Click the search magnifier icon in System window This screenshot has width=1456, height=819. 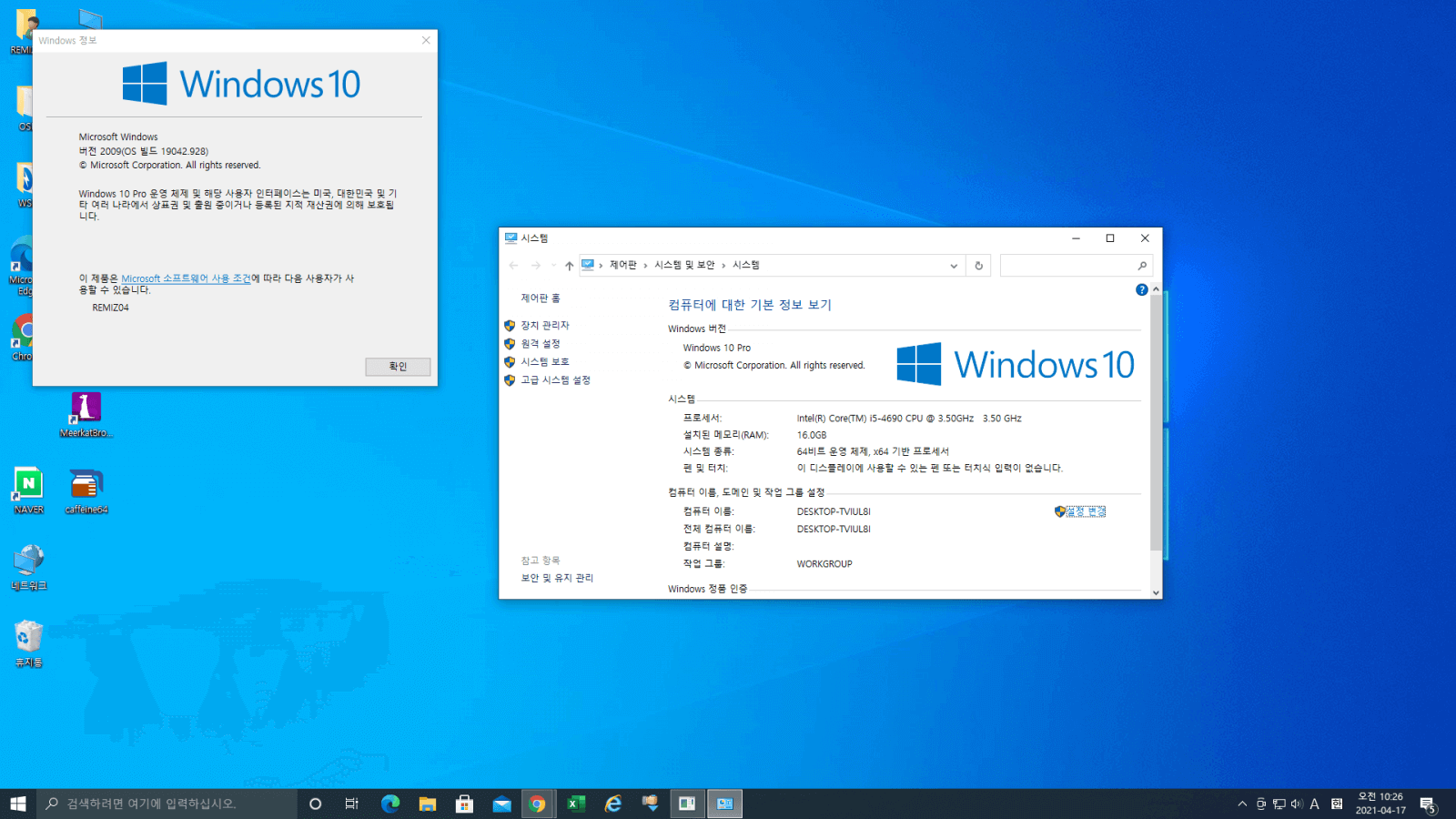(1142, 266)
